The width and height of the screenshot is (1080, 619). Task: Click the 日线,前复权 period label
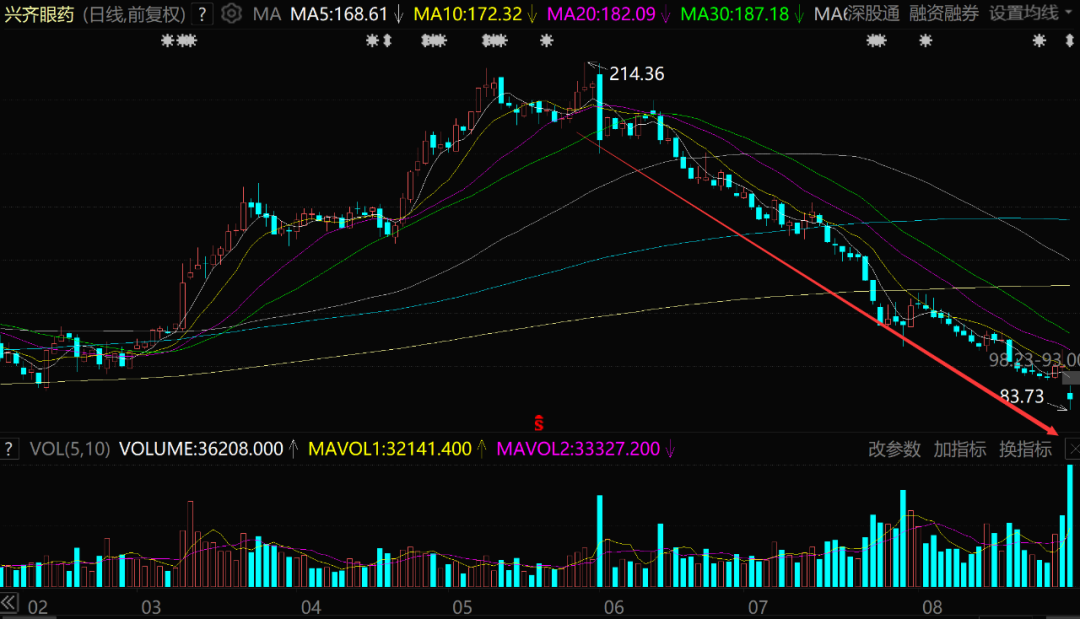tap(134, 14)
